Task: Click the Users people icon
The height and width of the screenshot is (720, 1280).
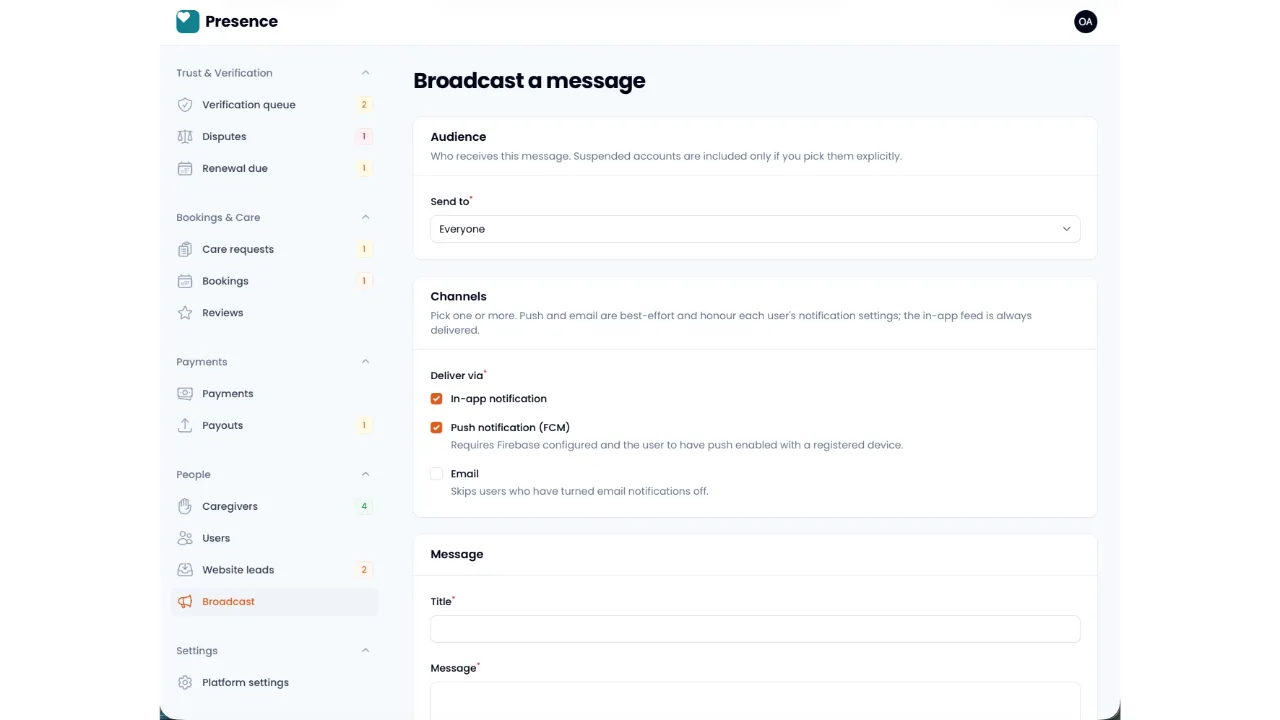Action: [x=185, y=538]
